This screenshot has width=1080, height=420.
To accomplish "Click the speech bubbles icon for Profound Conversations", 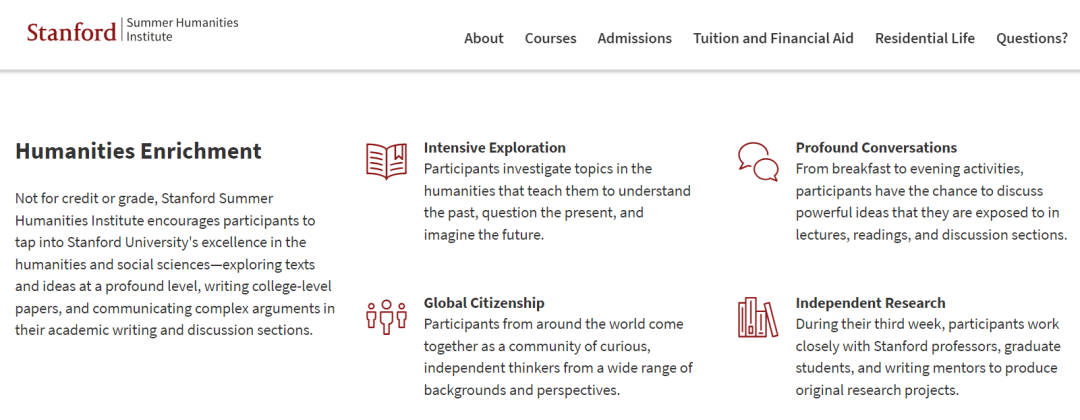I will pos(758,162).
